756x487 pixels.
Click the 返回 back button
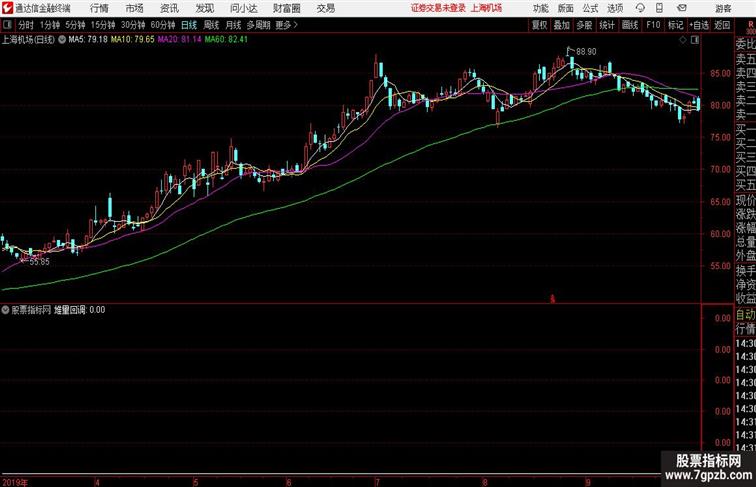tap(722, 25)
